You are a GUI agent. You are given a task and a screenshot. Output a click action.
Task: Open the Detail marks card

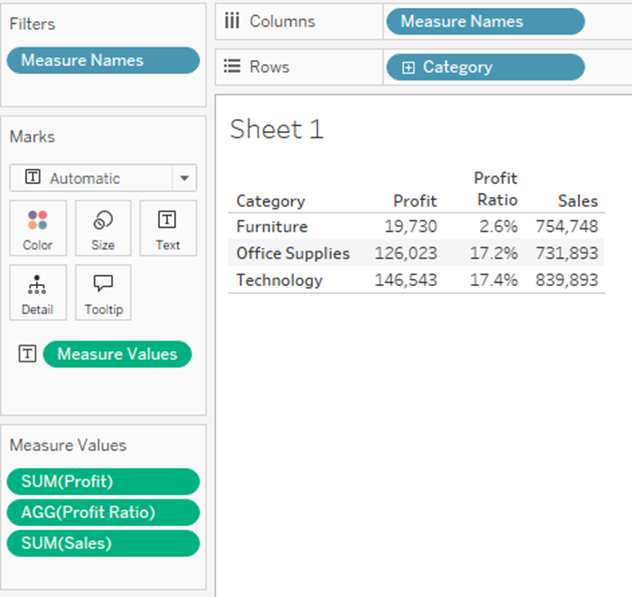tap(38, 293)
